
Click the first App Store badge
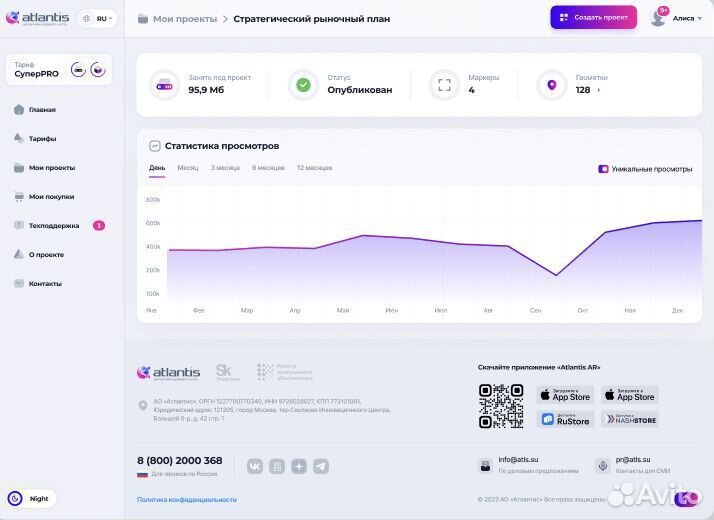point(565,395)
